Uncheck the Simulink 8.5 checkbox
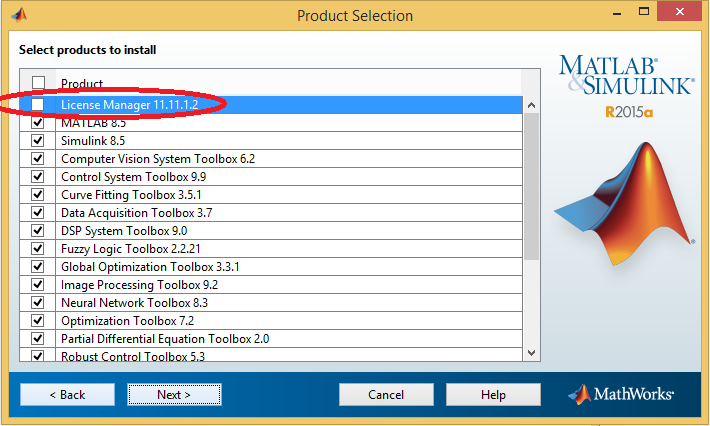The image size is (710, 426). click(x=38, y=141)
